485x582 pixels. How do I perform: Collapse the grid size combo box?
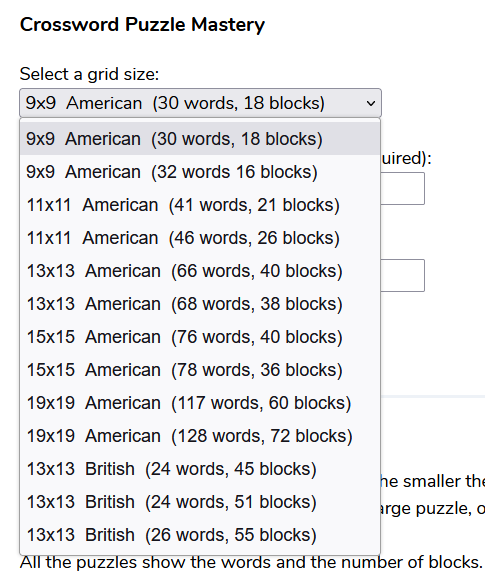point(200,103)
